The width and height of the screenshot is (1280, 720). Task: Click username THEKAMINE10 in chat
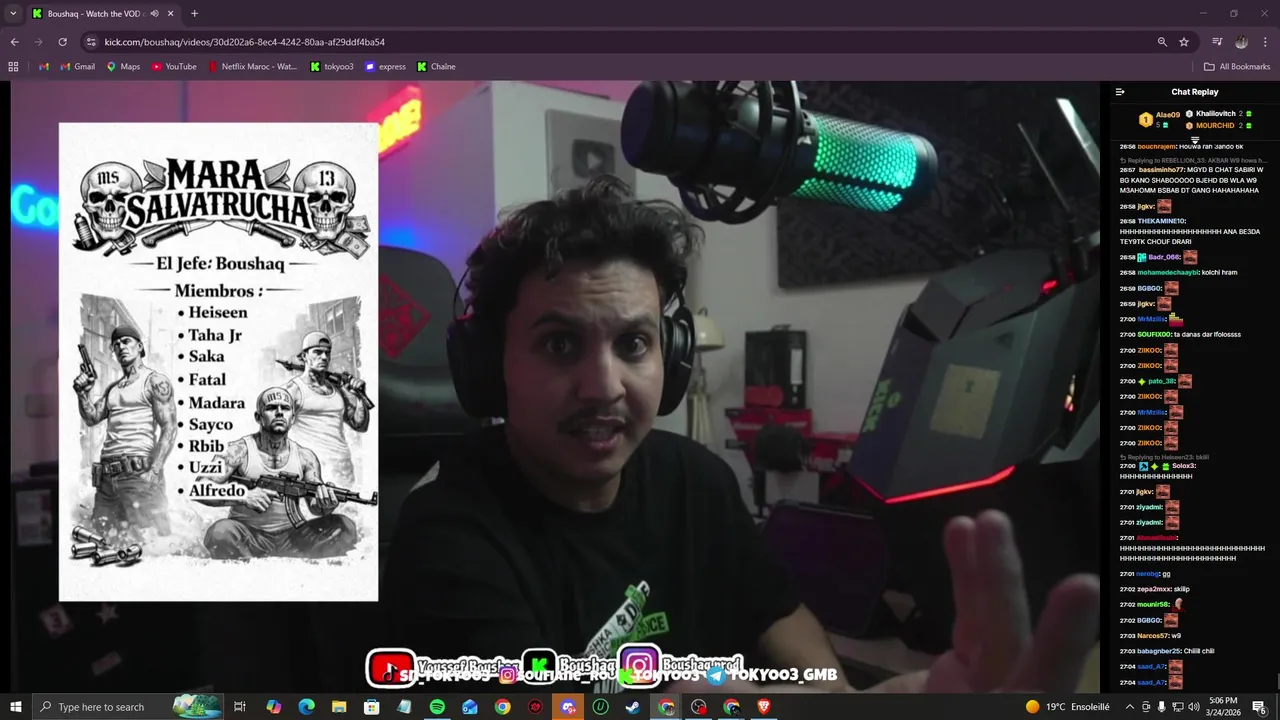click(1161, 221)
